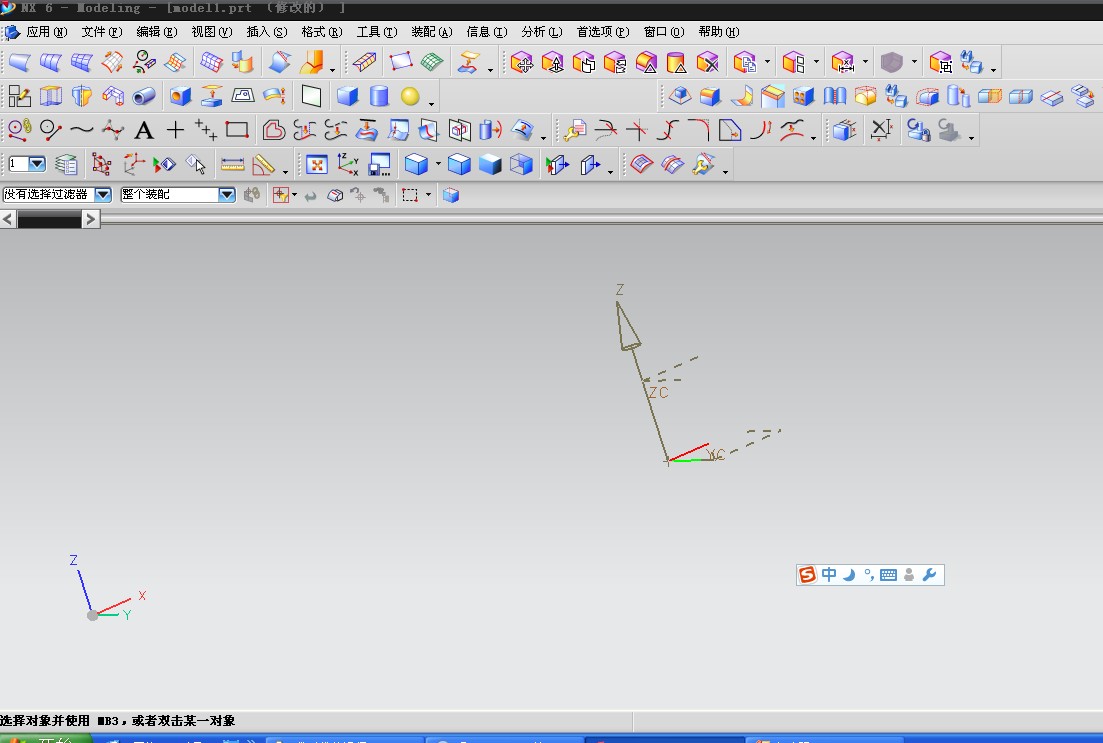
Task: Choose the Heart-shaped offset curve icon
Action: coord(274,130)
